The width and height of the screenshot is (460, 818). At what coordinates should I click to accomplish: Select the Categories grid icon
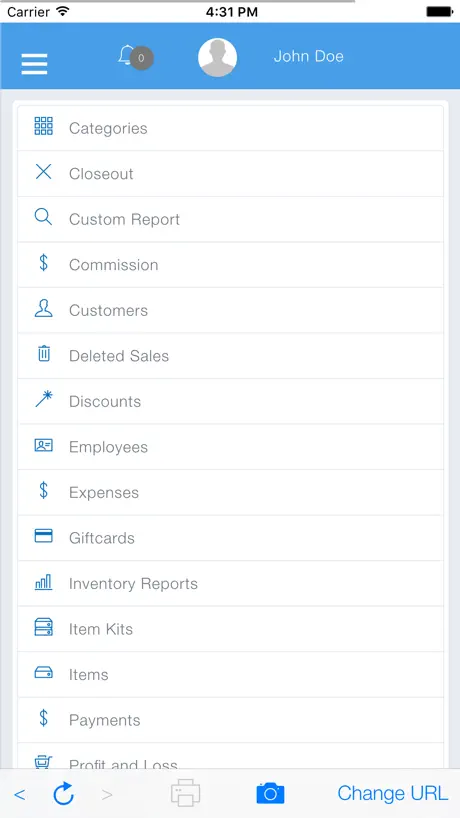coord(43,126)
